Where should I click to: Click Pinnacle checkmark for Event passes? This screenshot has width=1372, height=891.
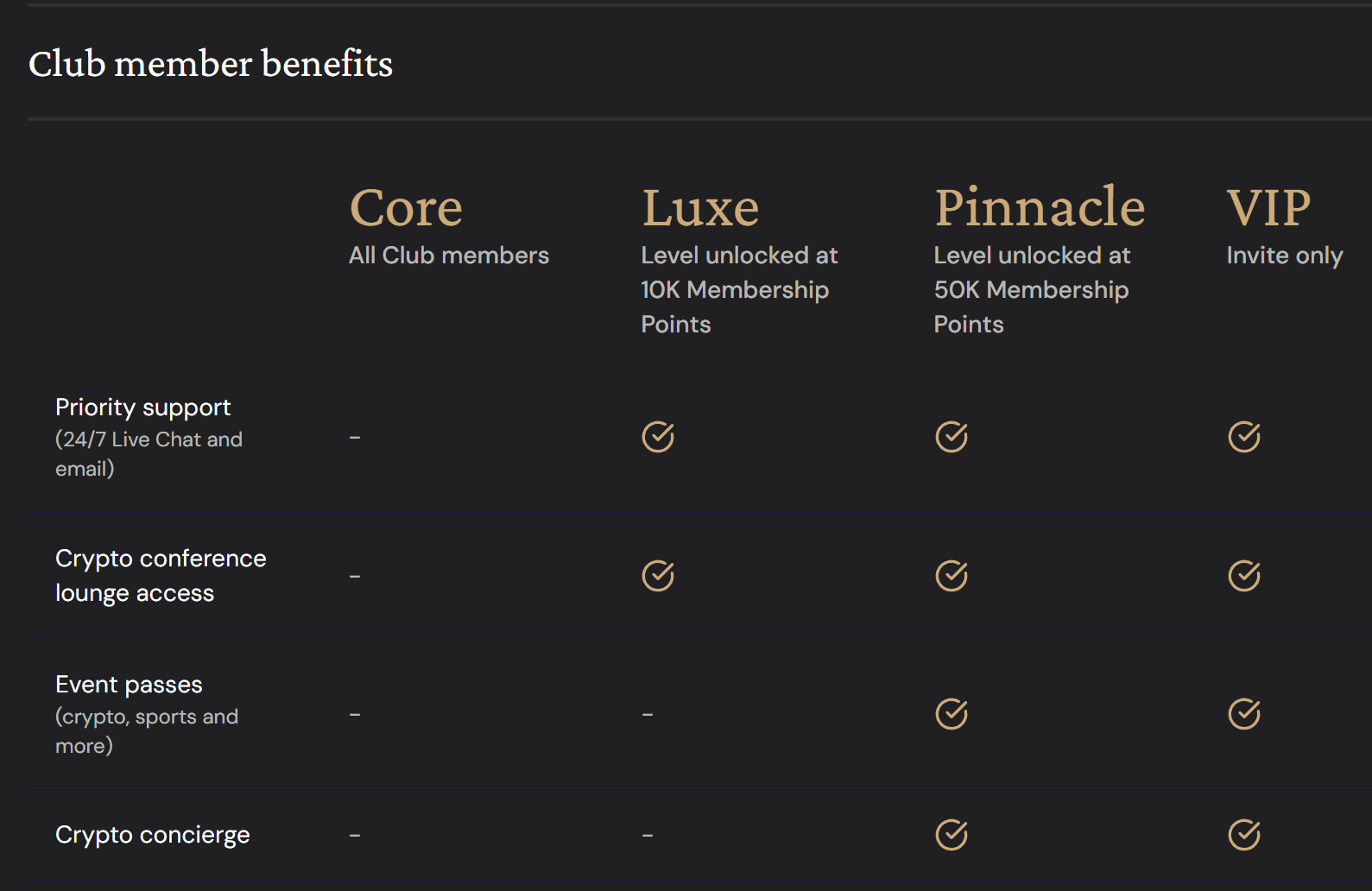952,714
